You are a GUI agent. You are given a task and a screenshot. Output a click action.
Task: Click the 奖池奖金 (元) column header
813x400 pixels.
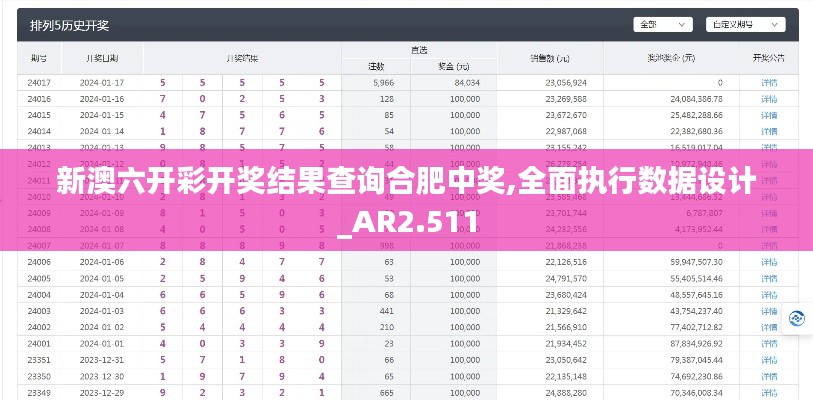[x=671, y=59]
